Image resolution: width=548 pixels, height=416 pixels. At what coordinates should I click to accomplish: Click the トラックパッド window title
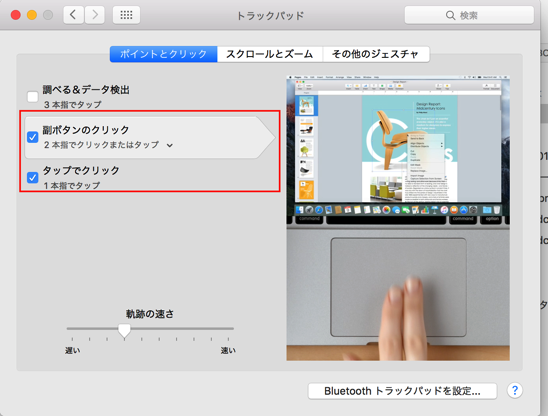pyautogui.click(x=270, y=16)
